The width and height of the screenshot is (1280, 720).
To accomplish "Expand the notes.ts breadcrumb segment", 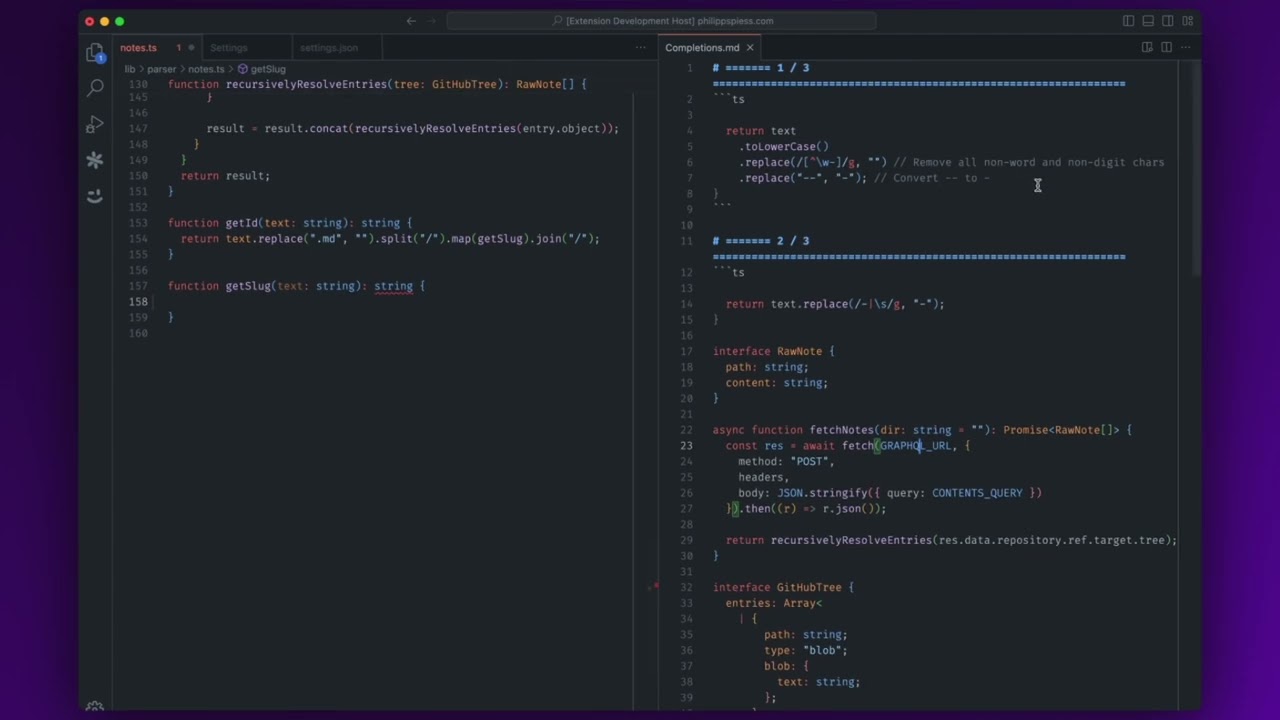I will point(206,69).
